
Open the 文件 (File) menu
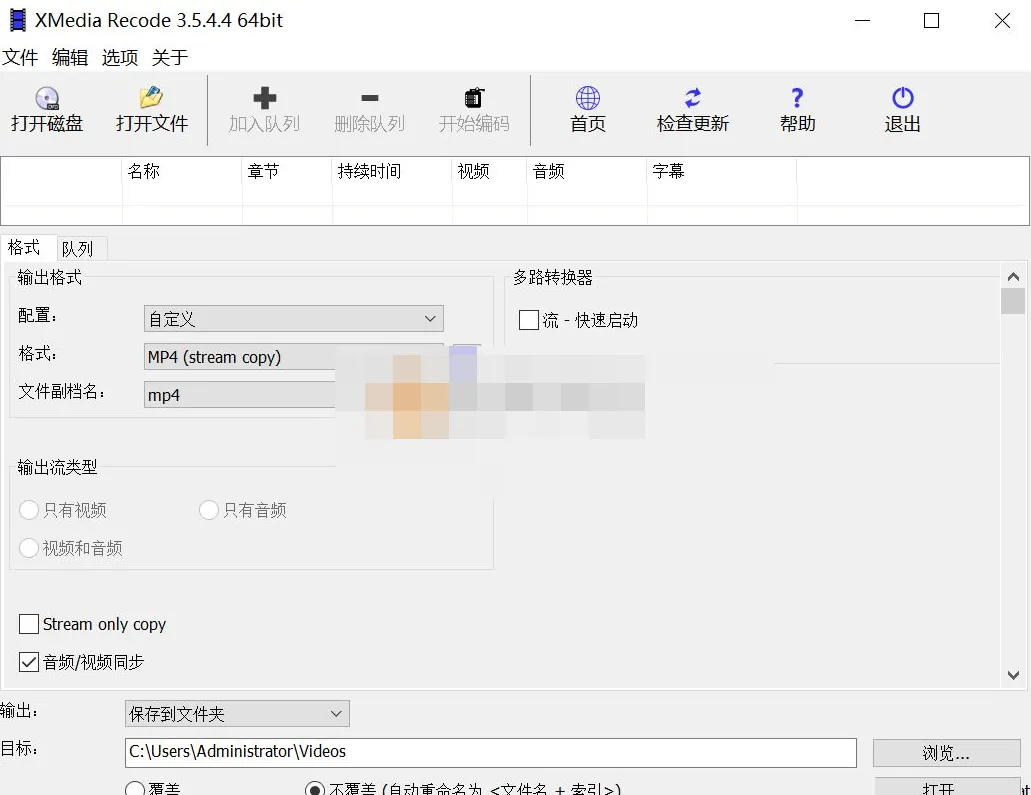click(20, 57)
